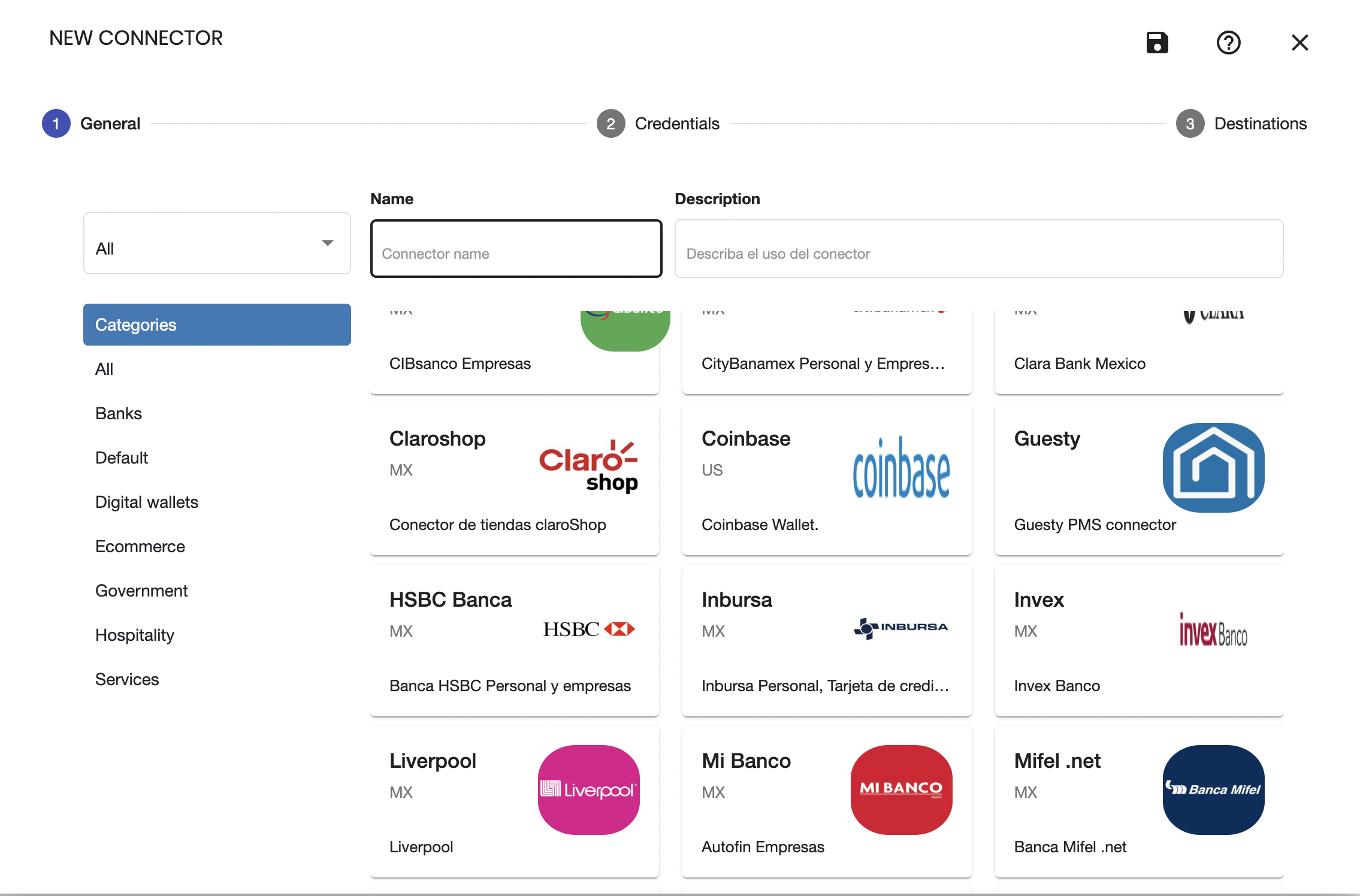
Task: Go to step 1 General
Action: point(91,123)
